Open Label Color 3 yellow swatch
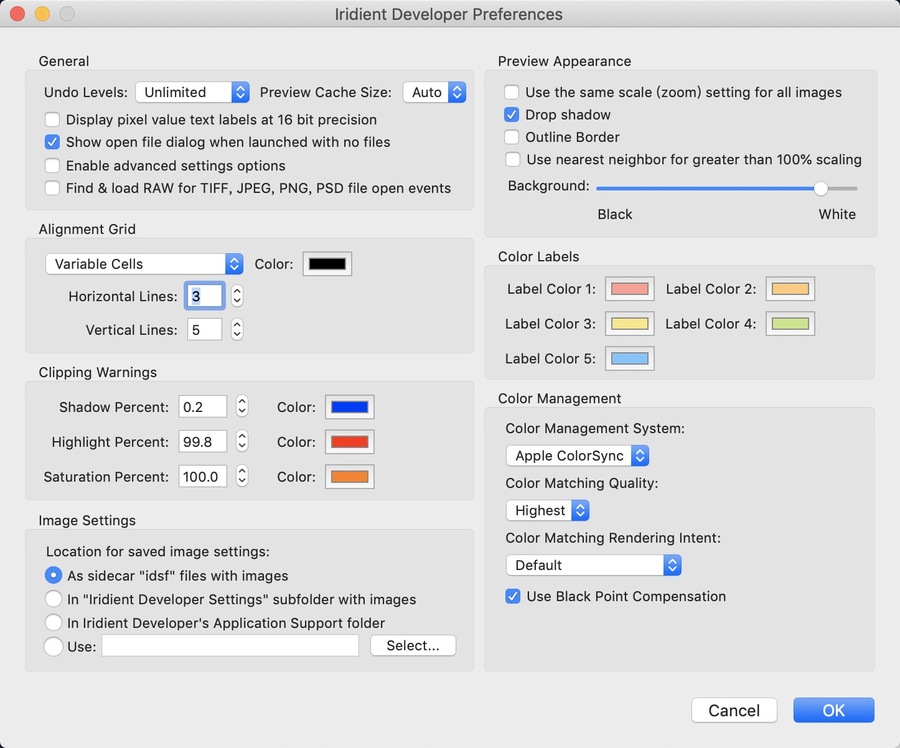This screenshot has height=748, width=900. click(630, 324)
